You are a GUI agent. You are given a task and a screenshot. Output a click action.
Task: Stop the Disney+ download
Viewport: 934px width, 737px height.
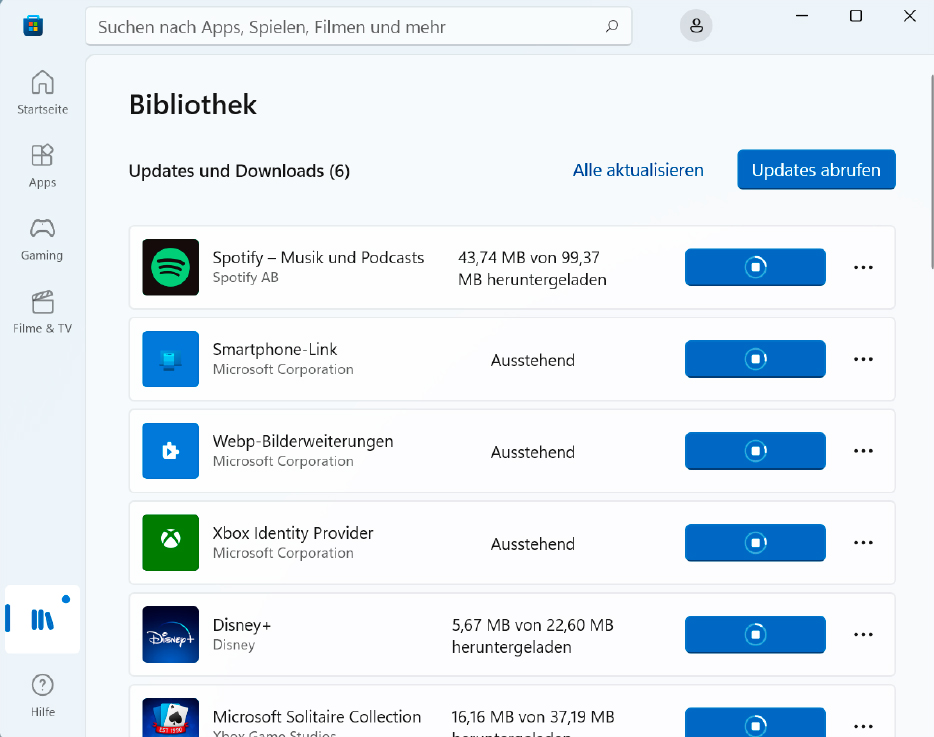pyautogui.click(x=755, y=635)
